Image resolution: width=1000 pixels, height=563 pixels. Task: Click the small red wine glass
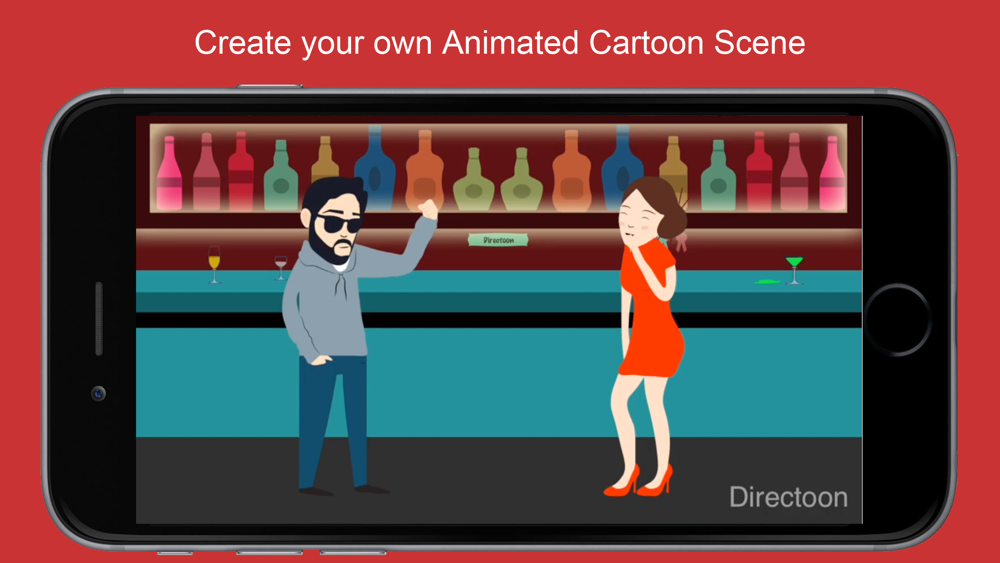pos(281,268)
